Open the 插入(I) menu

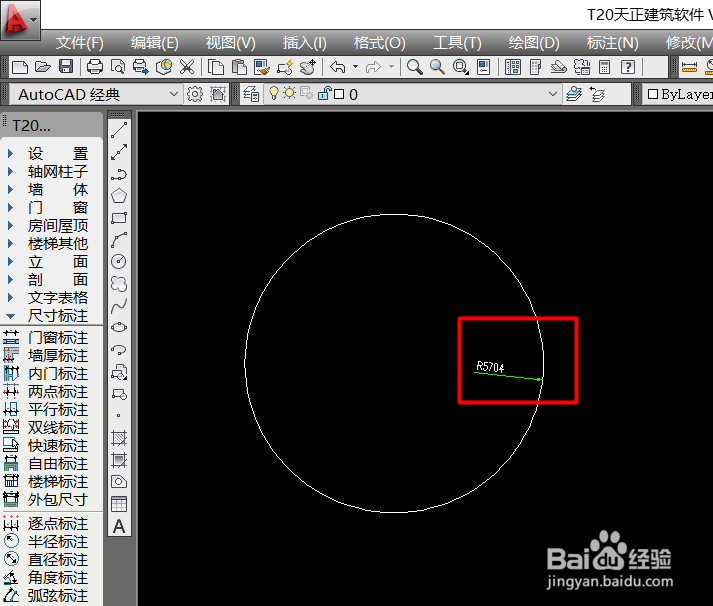point(305,43)
